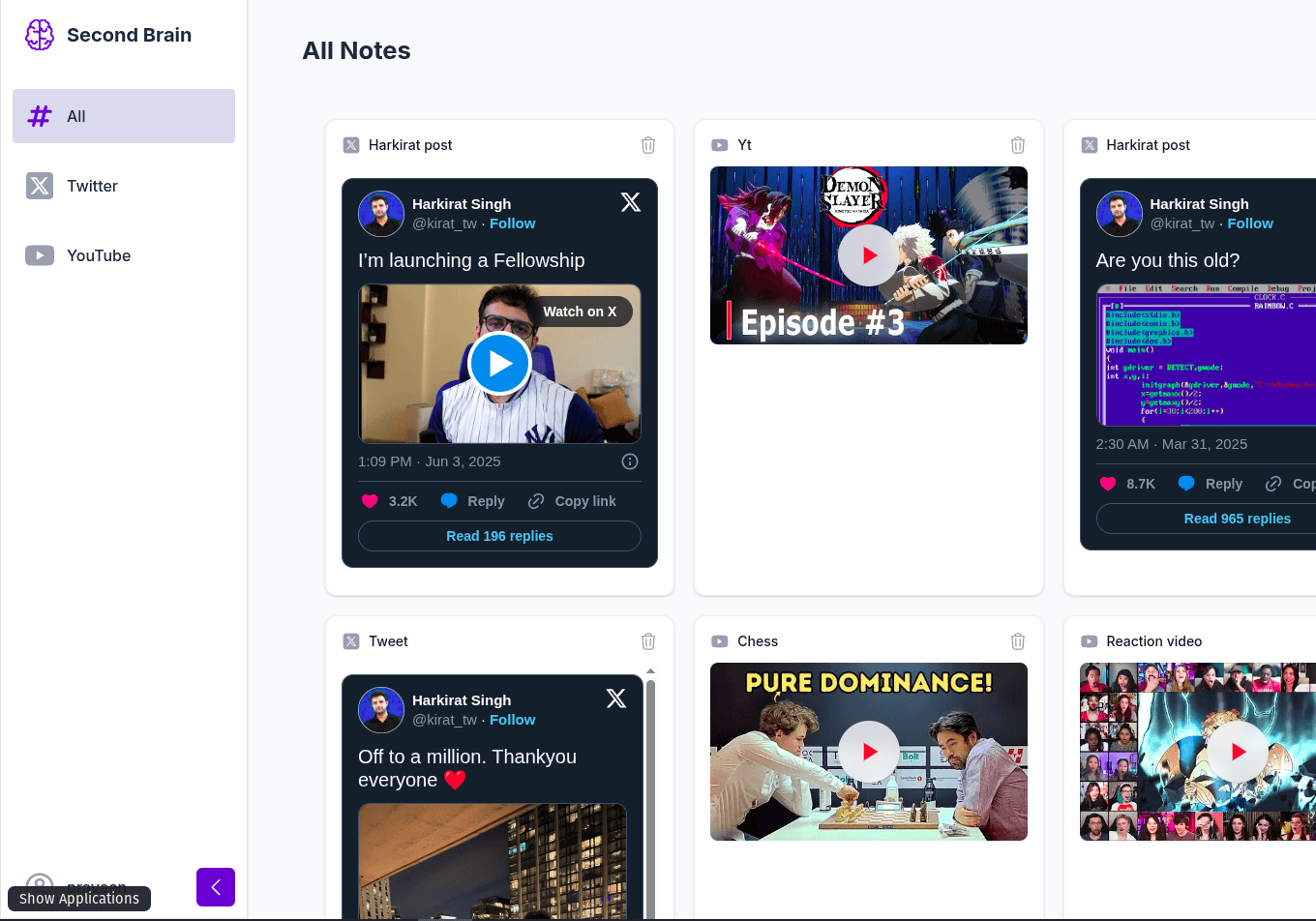Open info icon on fellowship tweet
The image size is (1316, 921).
click(x=630, y=461)
